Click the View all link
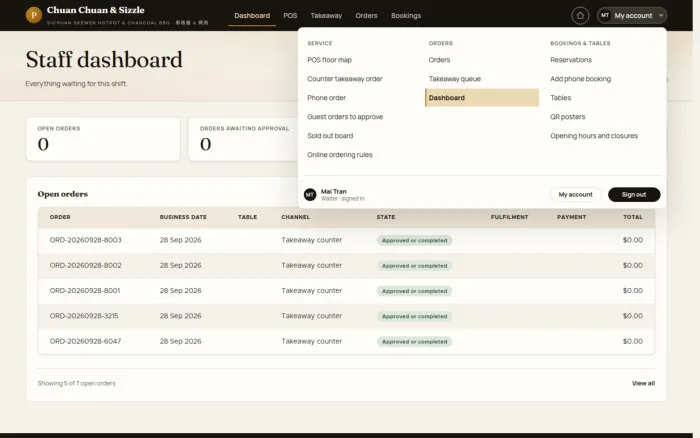The image size is (700, 438). point(643,383)
